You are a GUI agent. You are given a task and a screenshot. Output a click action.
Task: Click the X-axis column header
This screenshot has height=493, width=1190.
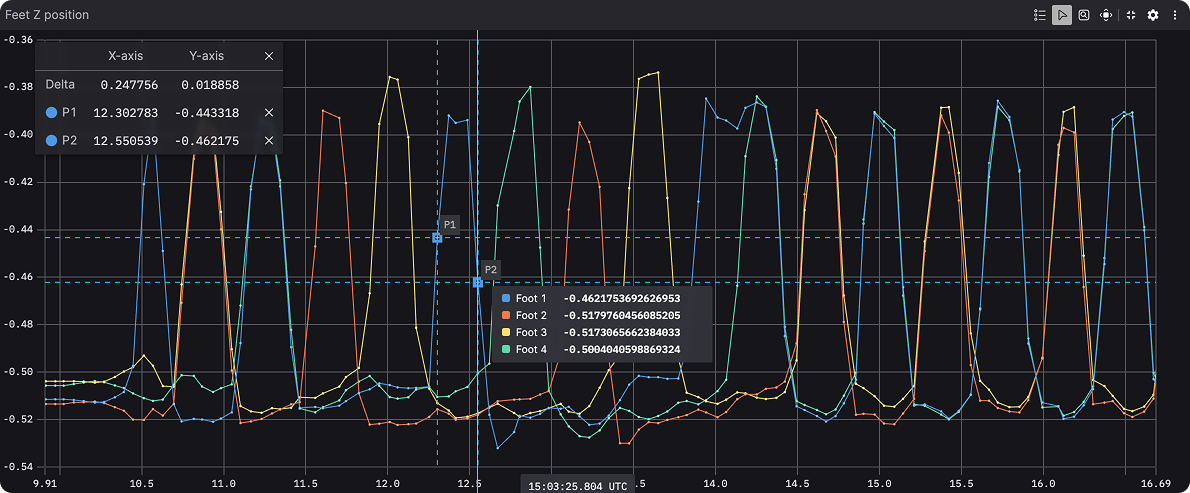pos(125,56)
